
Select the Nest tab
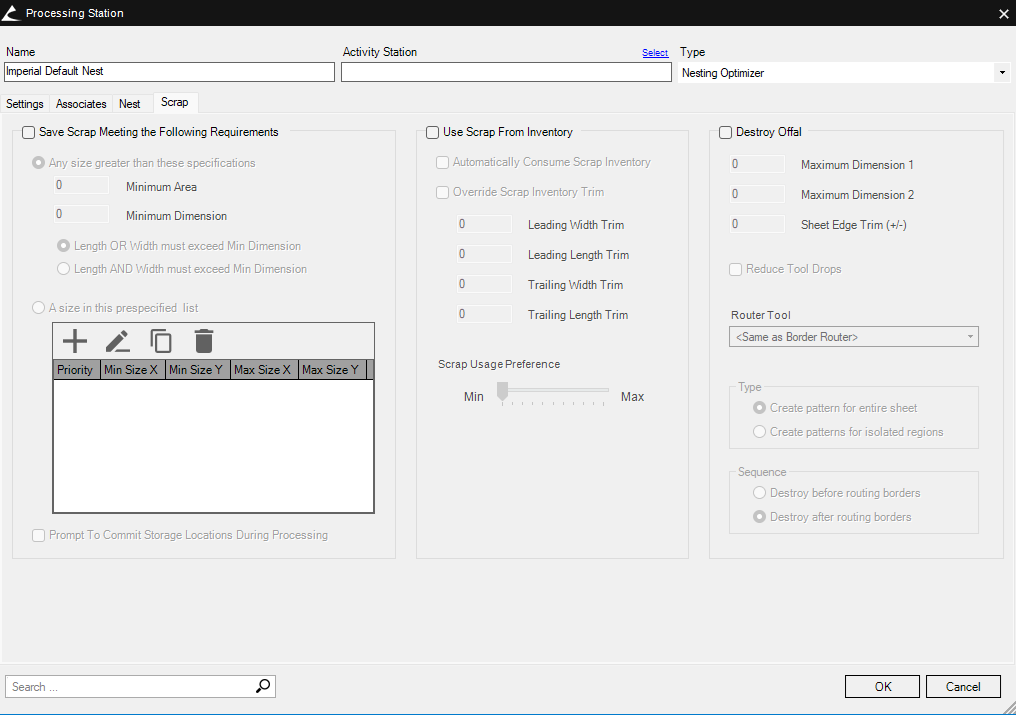coord(130,104)
